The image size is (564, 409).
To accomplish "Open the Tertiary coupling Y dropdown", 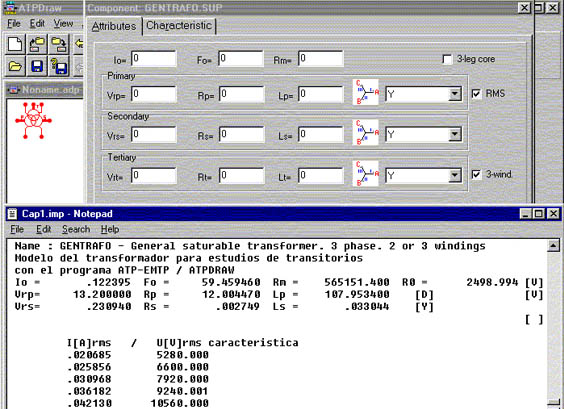I will coord(455,176).
